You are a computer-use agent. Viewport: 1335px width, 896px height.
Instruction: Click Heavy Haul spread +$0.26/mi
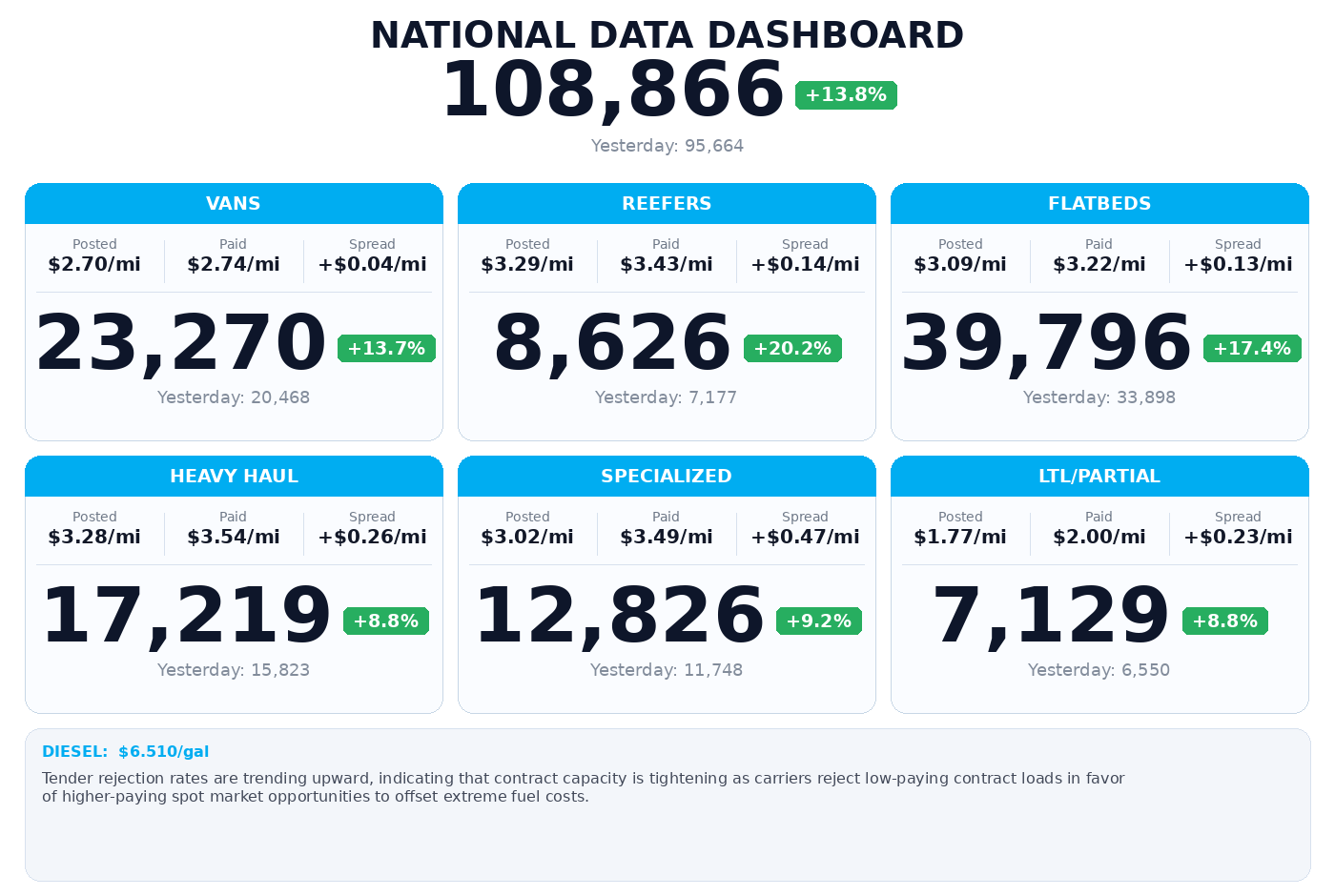coord(372,538)
